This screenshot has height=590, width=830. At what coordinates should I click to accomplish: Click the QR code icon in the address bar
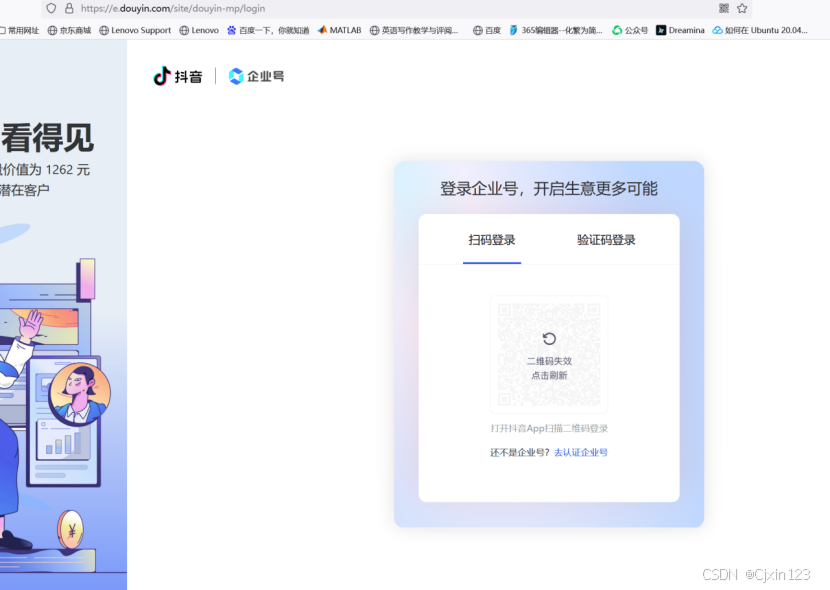(724, 8)
